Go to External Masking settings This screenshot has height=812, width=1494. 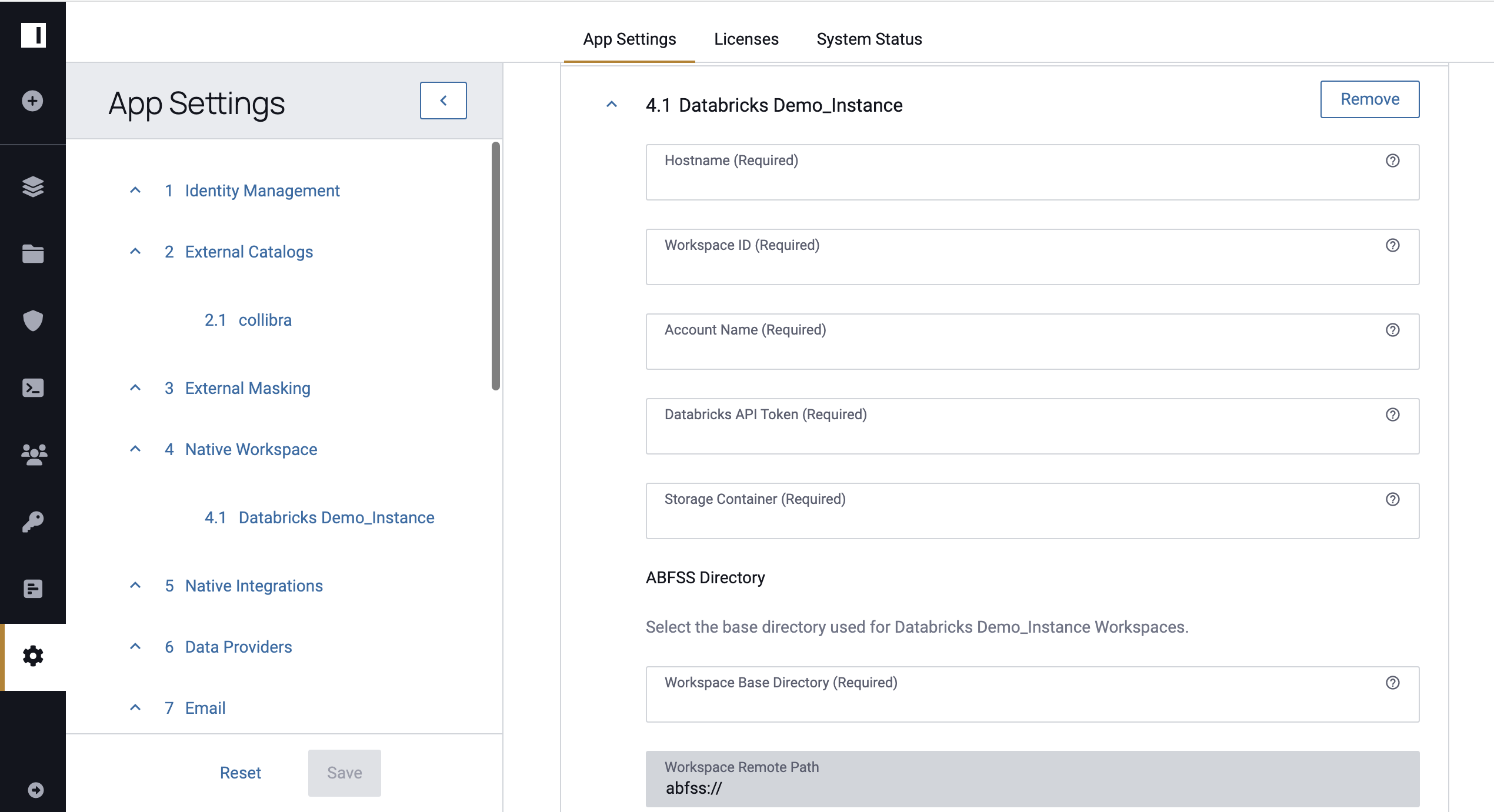tap(248, 388)
